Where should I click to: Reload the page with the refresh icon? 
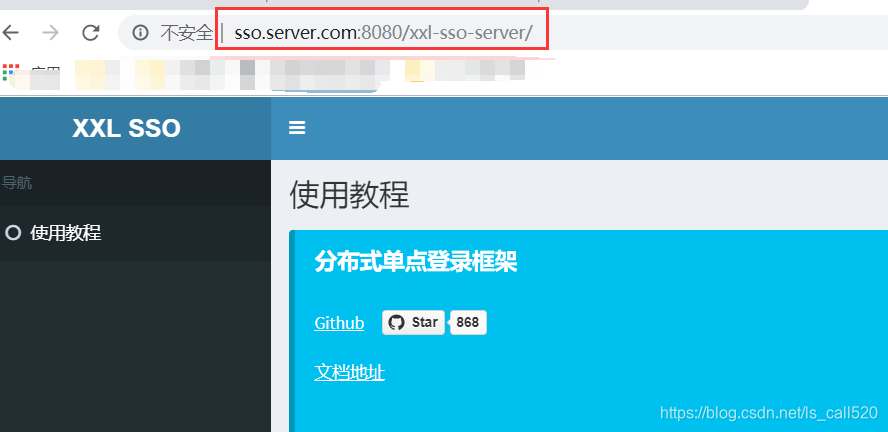(91, 33)
